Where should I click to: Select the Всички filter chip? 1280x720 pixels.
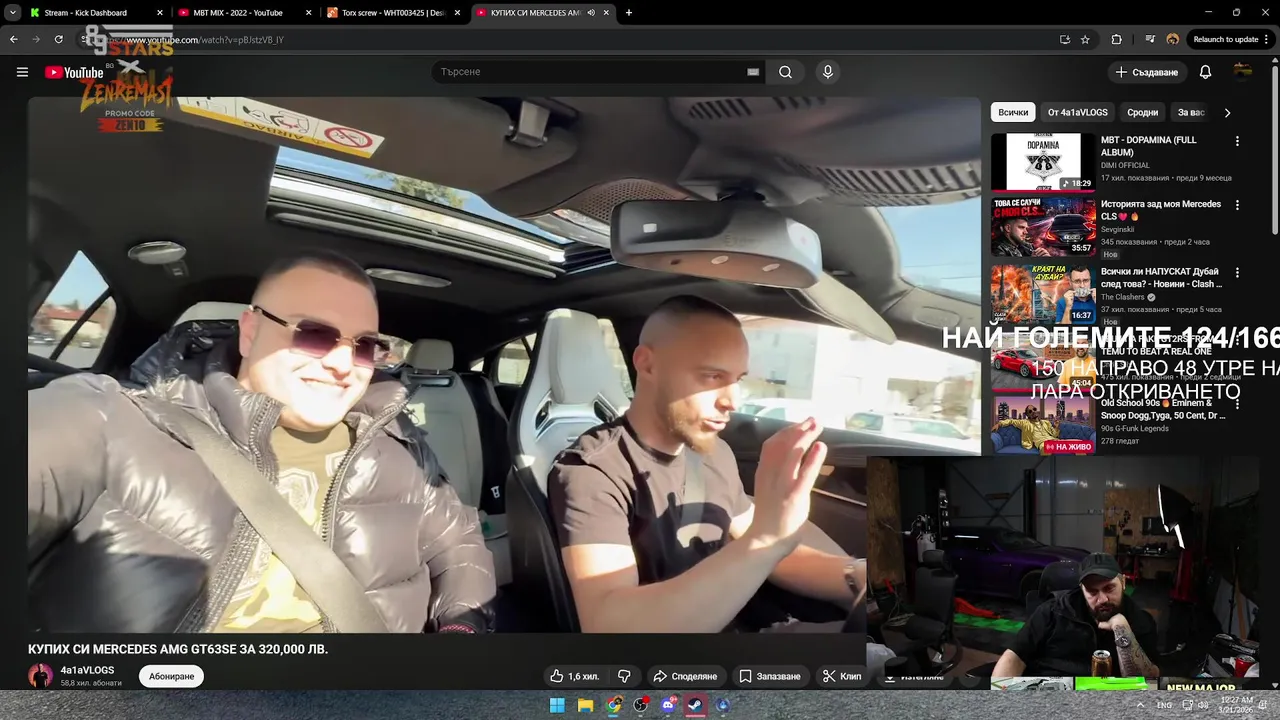1013,113
